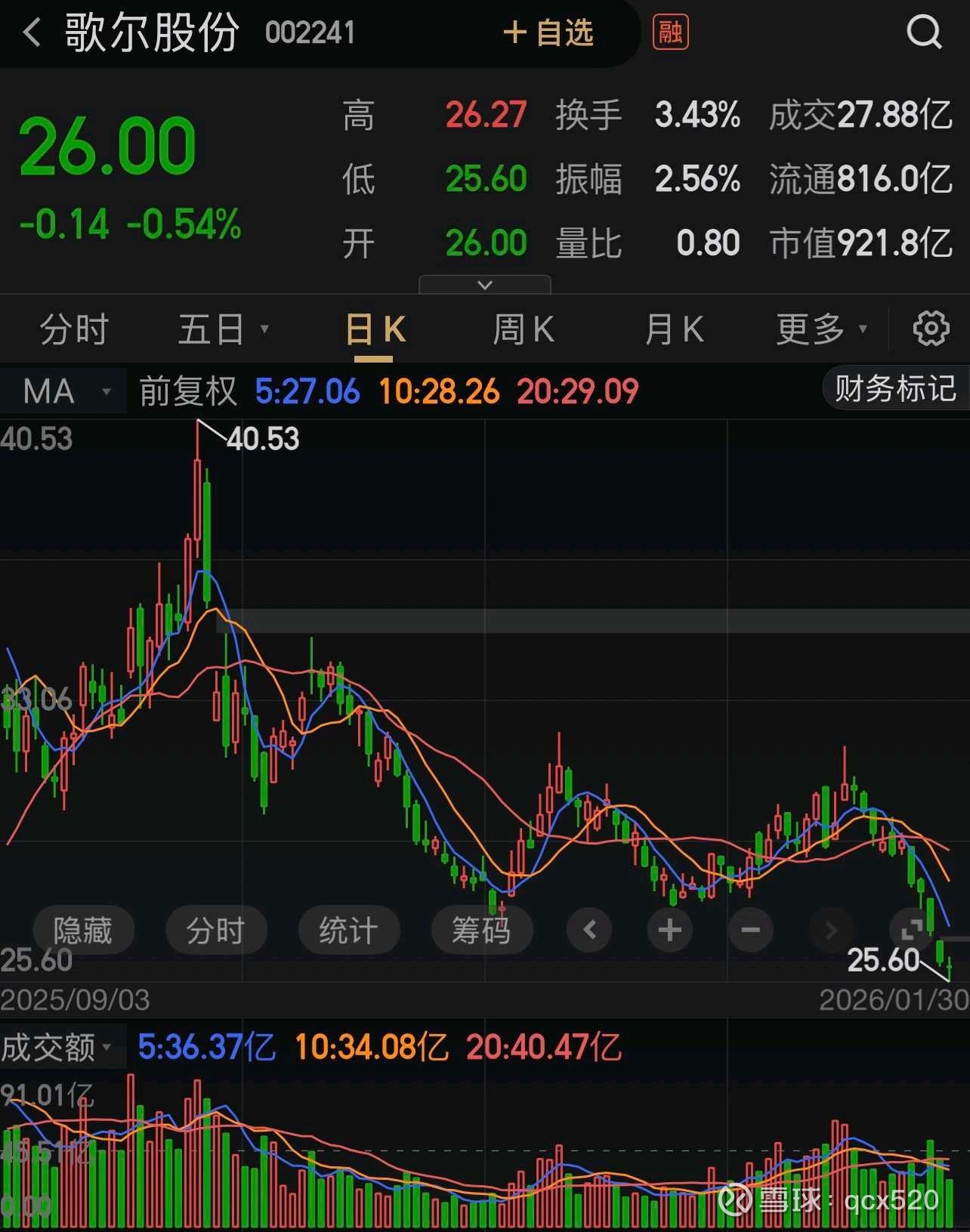Viewport: 970px width, 1232px height.
Task: Tap the MA5 value 27.06
Action: pos(307,391)
